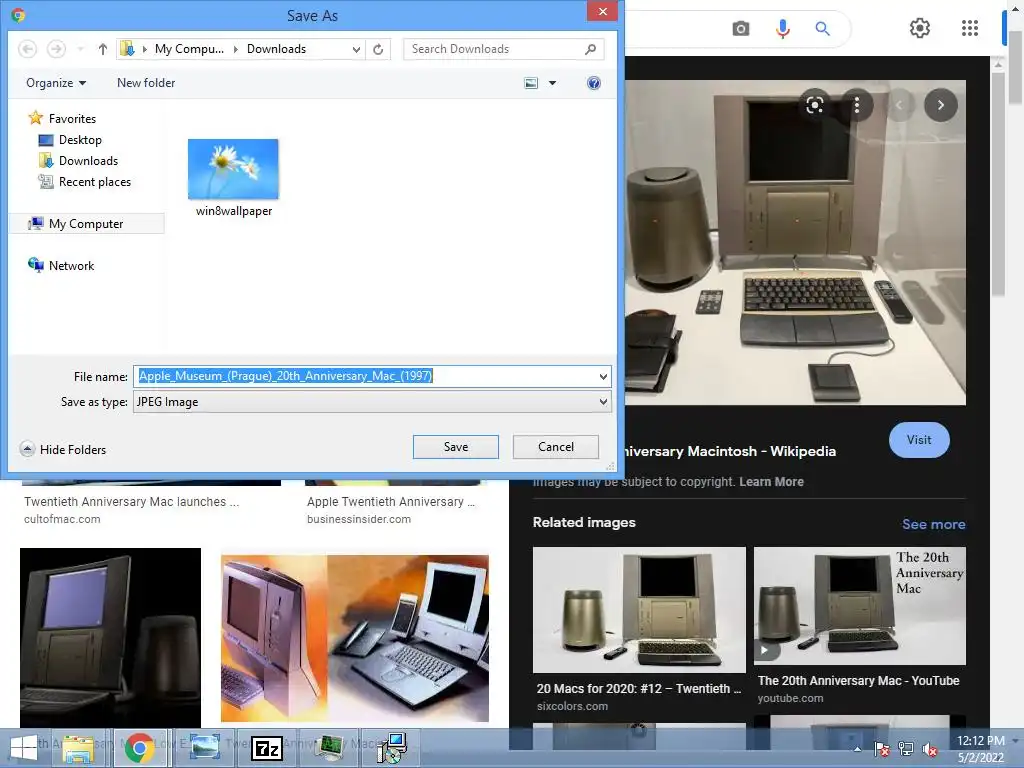Click Downloads segment in address path

276,49
